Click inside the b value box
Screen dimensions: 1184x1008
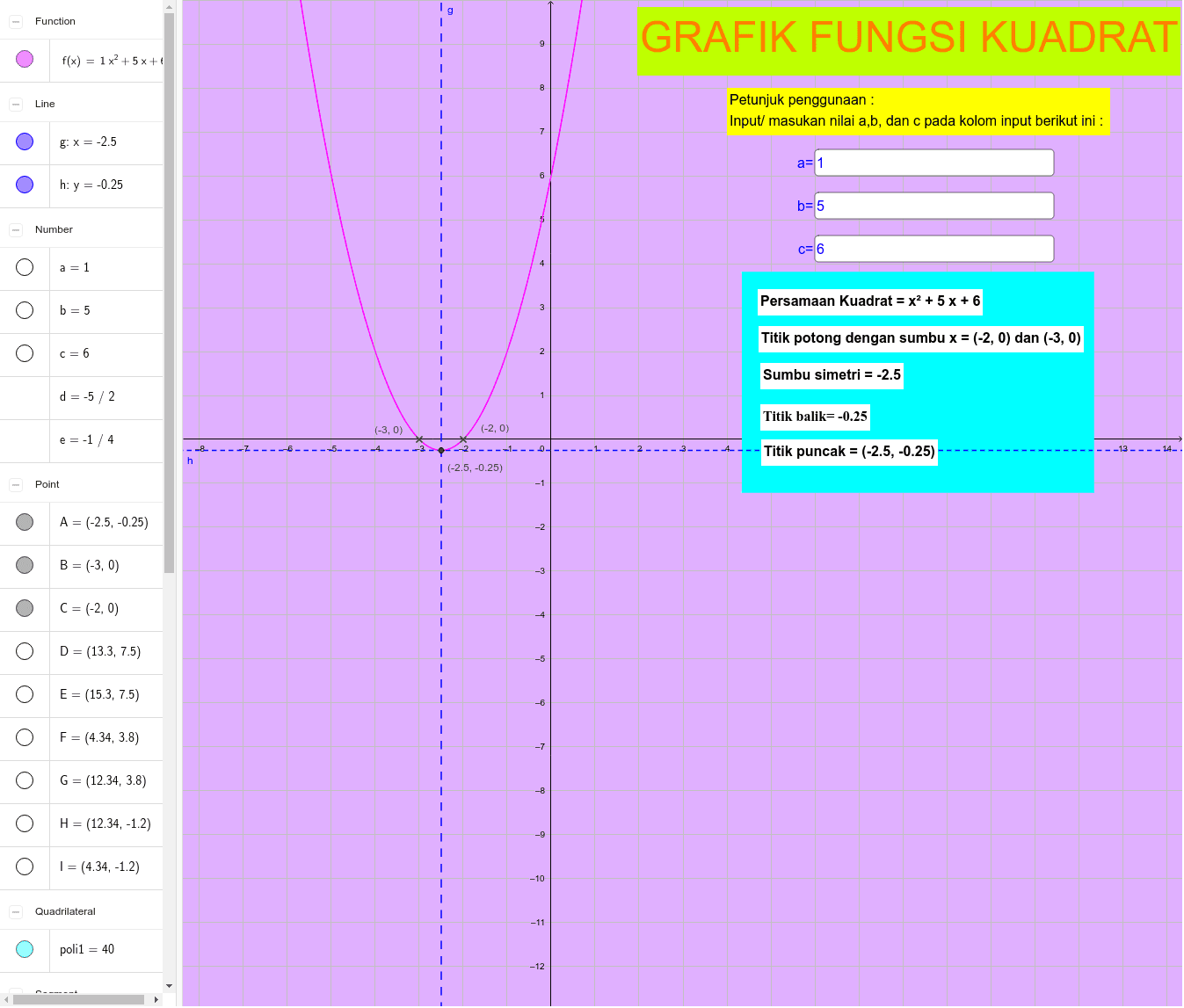tap(933, 205)
